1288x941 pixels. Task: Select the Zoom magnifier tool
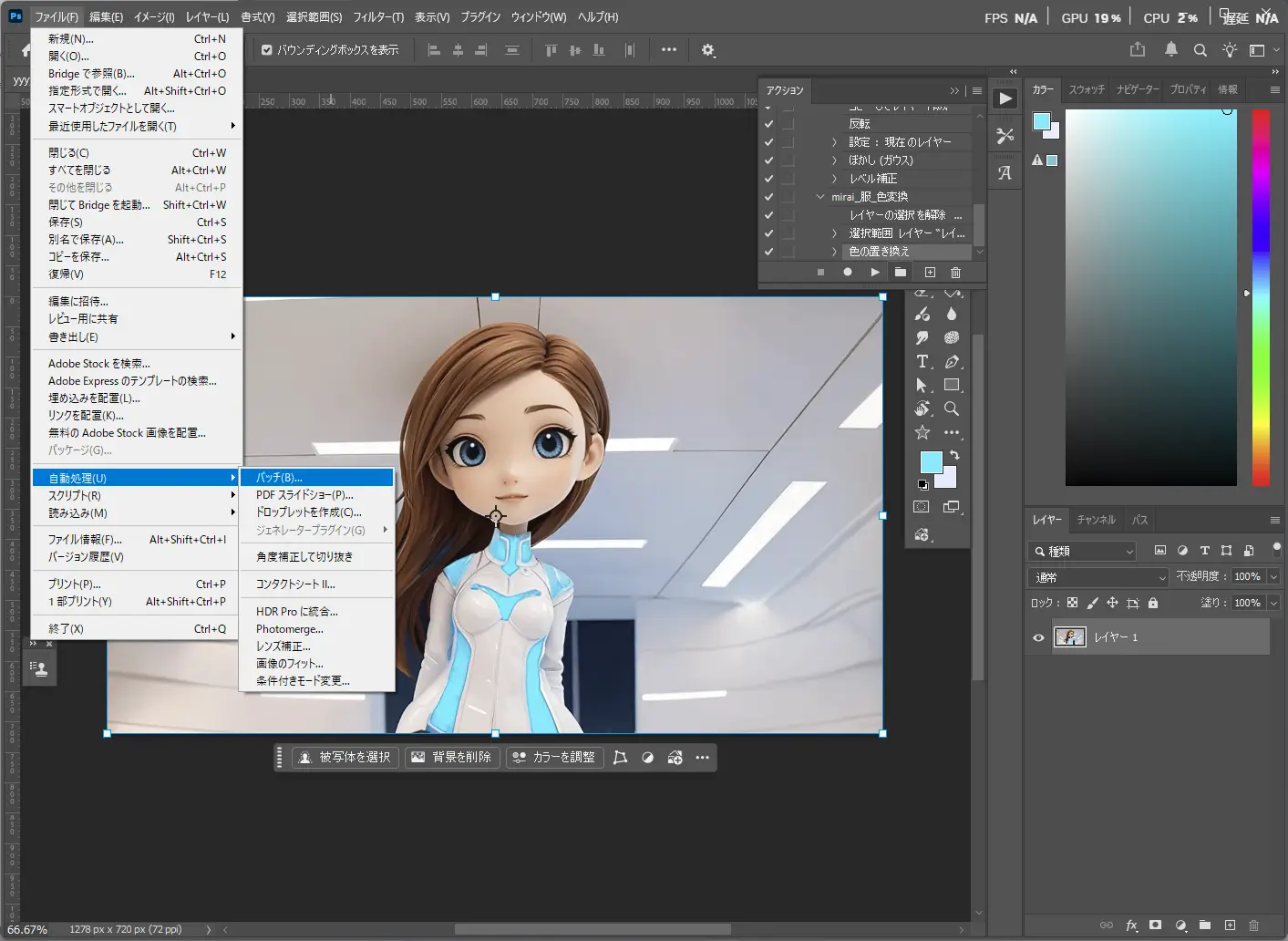[x=952, y=408]
